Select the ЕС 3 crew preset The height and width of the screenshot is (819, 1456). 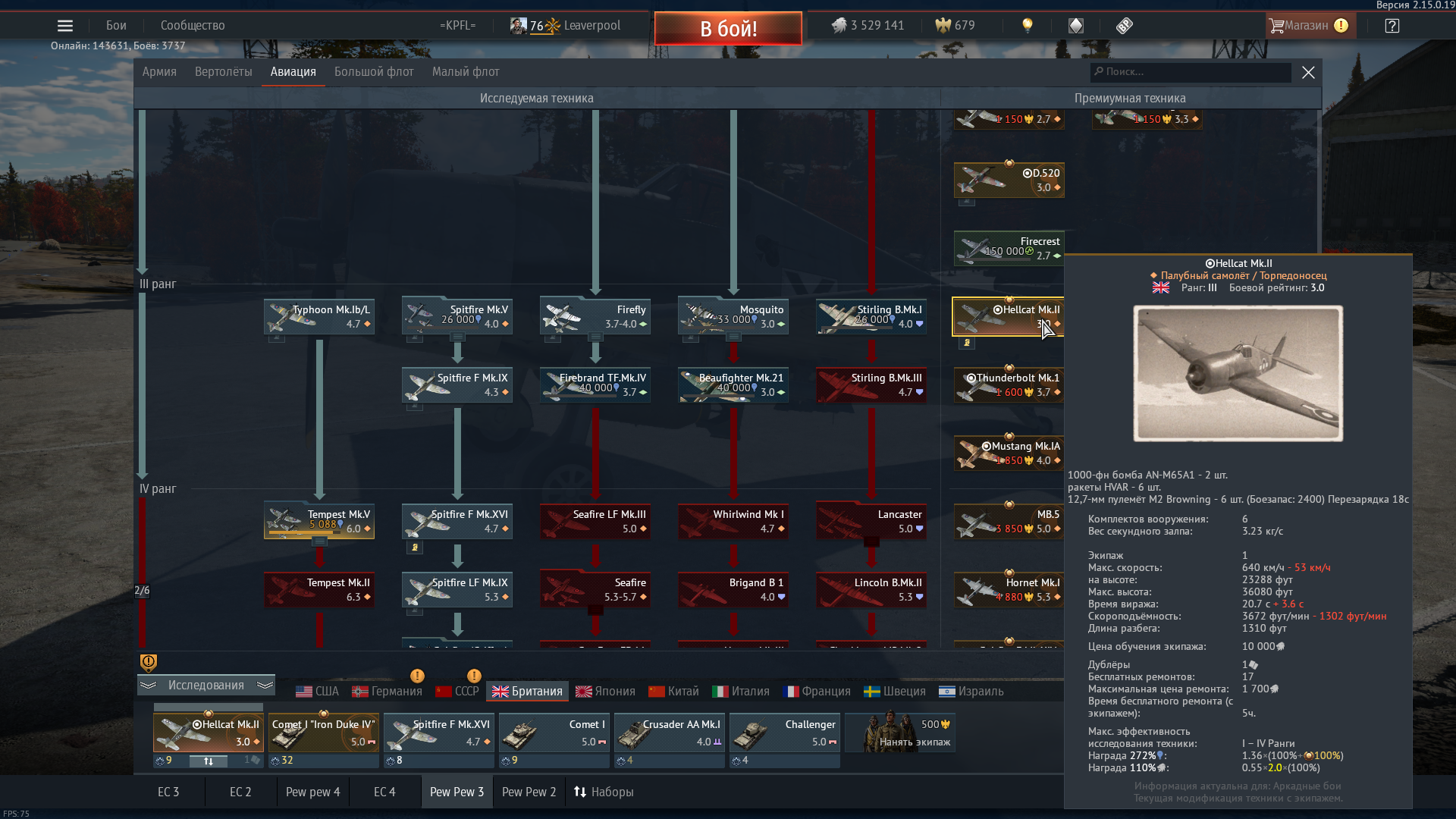(168, 792)
